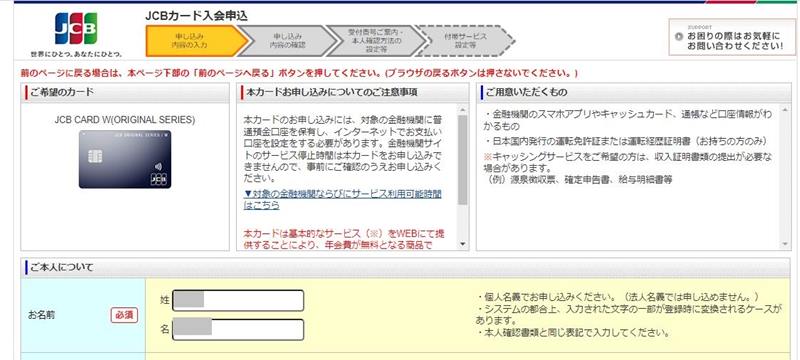Click the ご用意いただくもの panel scroll-up arrow
This screenshot has height=360, width=800.
785,110
